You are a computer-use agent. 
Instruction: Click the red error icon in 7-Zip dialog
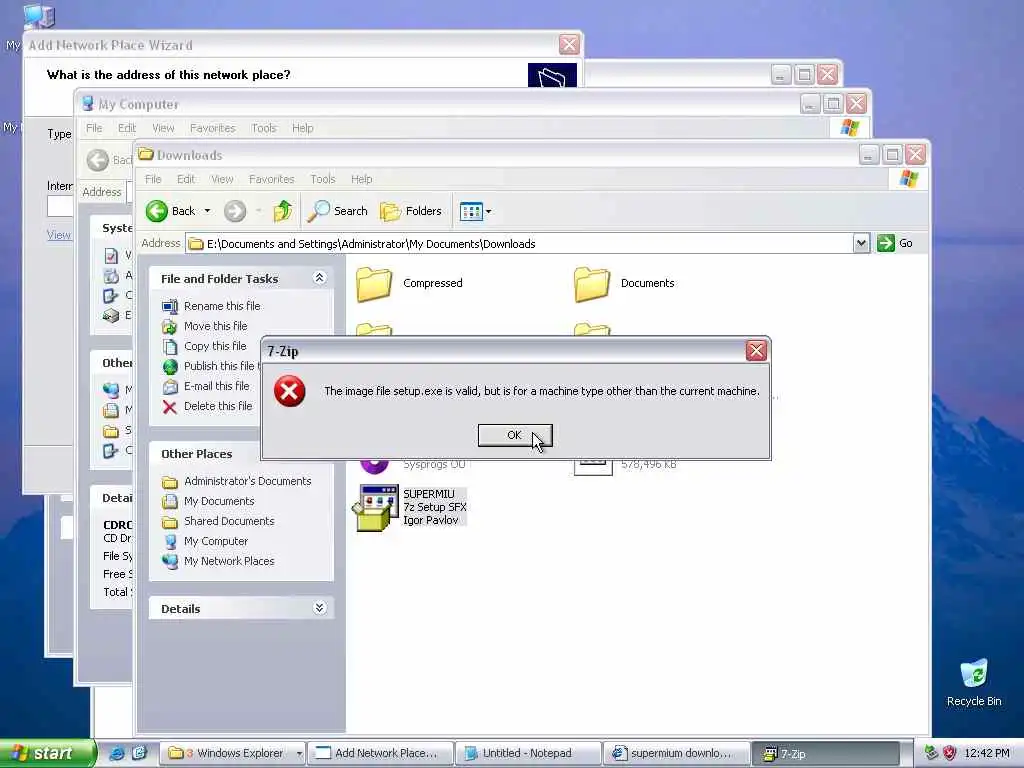289,391
